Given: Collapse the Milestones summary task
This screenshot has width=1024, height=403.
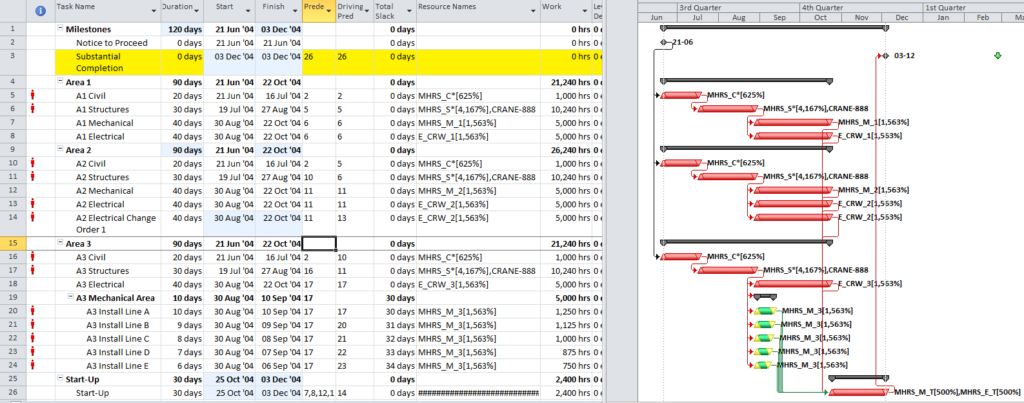Looking at the screenshot, I should pyautogui.click(x=60, y=29).
